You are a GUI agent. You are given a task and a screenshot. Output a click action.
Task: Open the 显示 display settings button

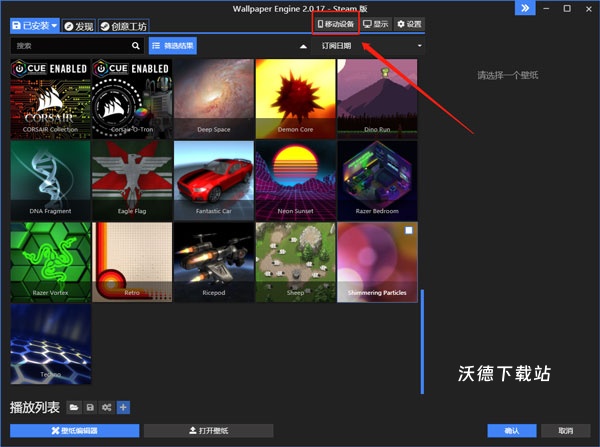click(375, 24)
